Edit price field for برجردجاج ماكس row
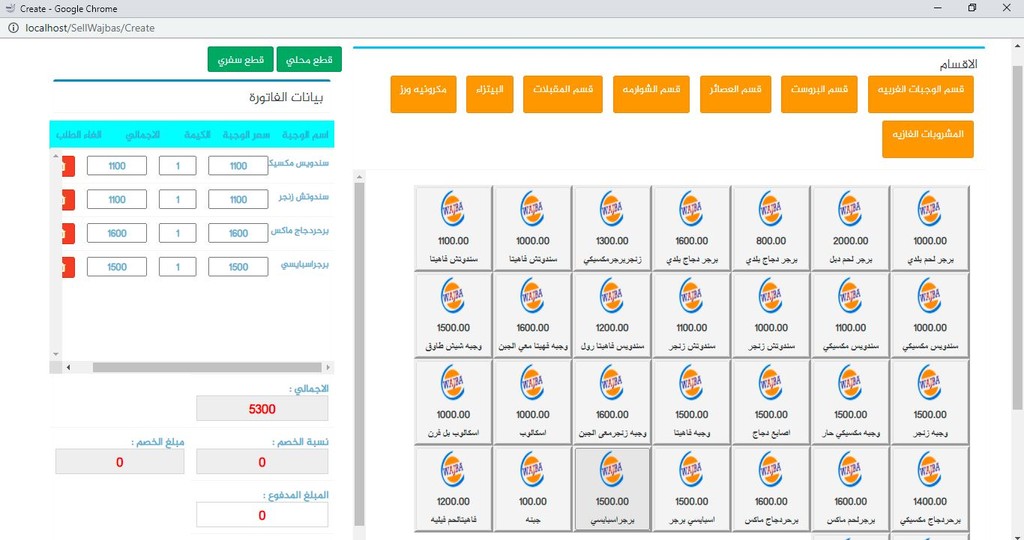The width and height of the screenshot is (1024, 540). click(238, 233)
